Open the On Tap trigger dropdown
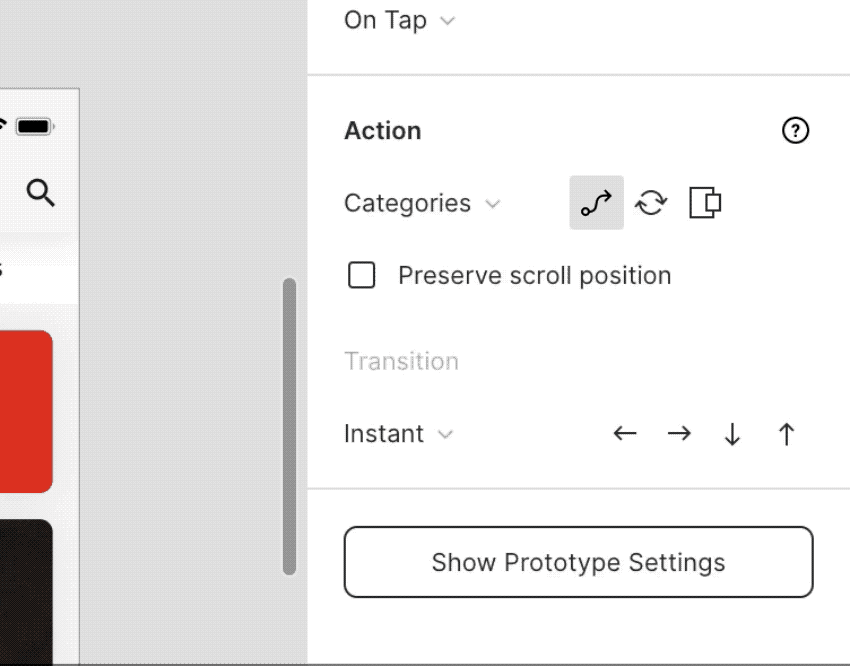This screenshot has height=666, width=850. 400,21
